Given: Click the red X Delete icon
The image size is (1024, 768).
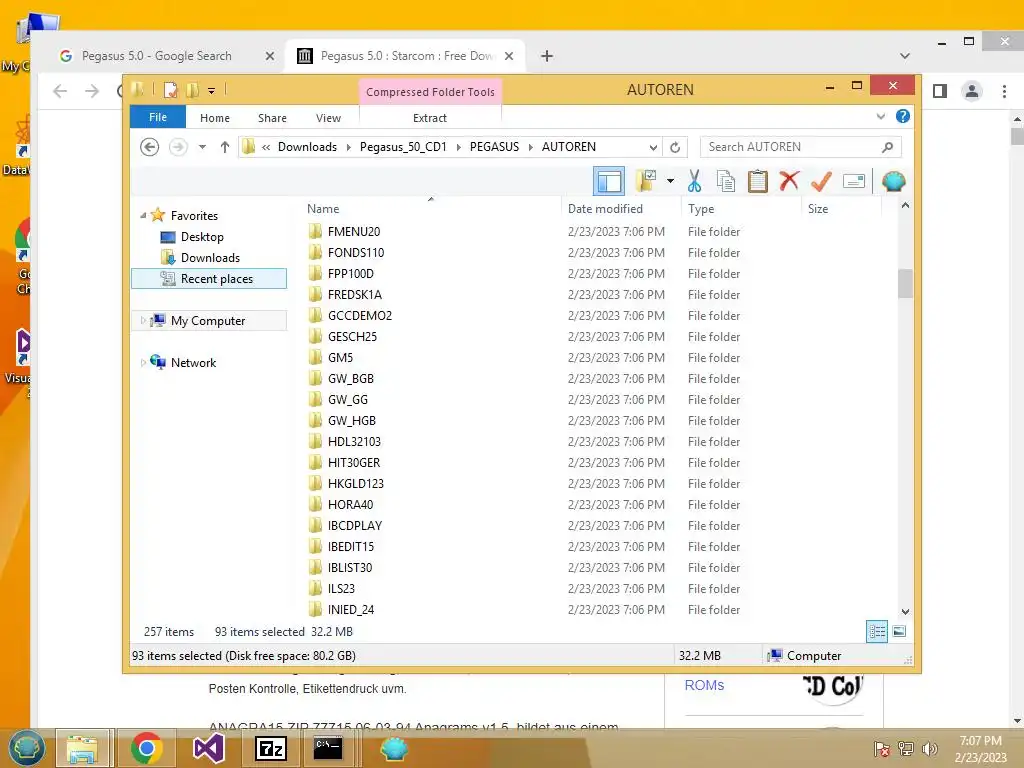Looking at the screenshot, I should pos(789,181).
